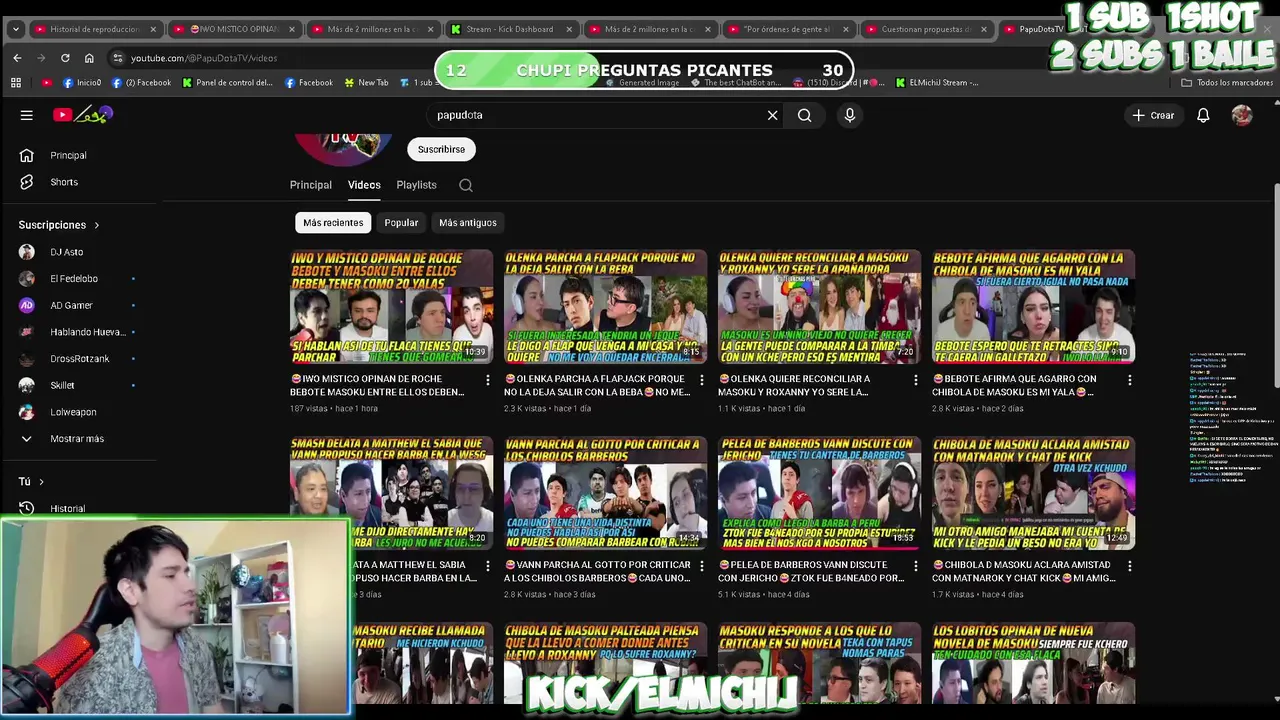Switch to channel Playlists tab
The image size is (1280, 720).
pos(416,185)
